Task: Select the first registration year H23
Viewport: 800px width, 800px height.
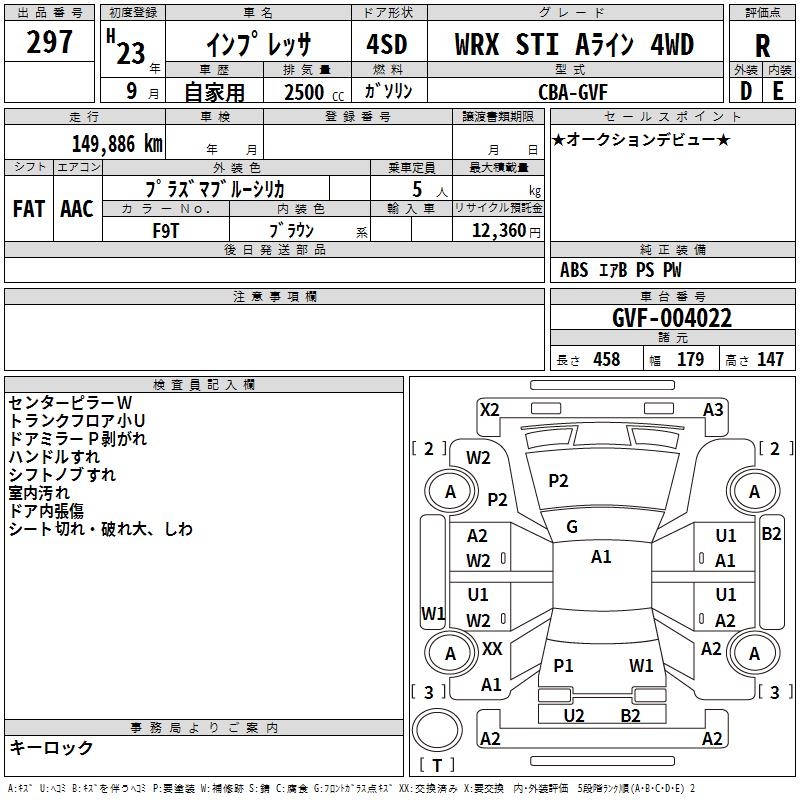Action: point(126,47)
